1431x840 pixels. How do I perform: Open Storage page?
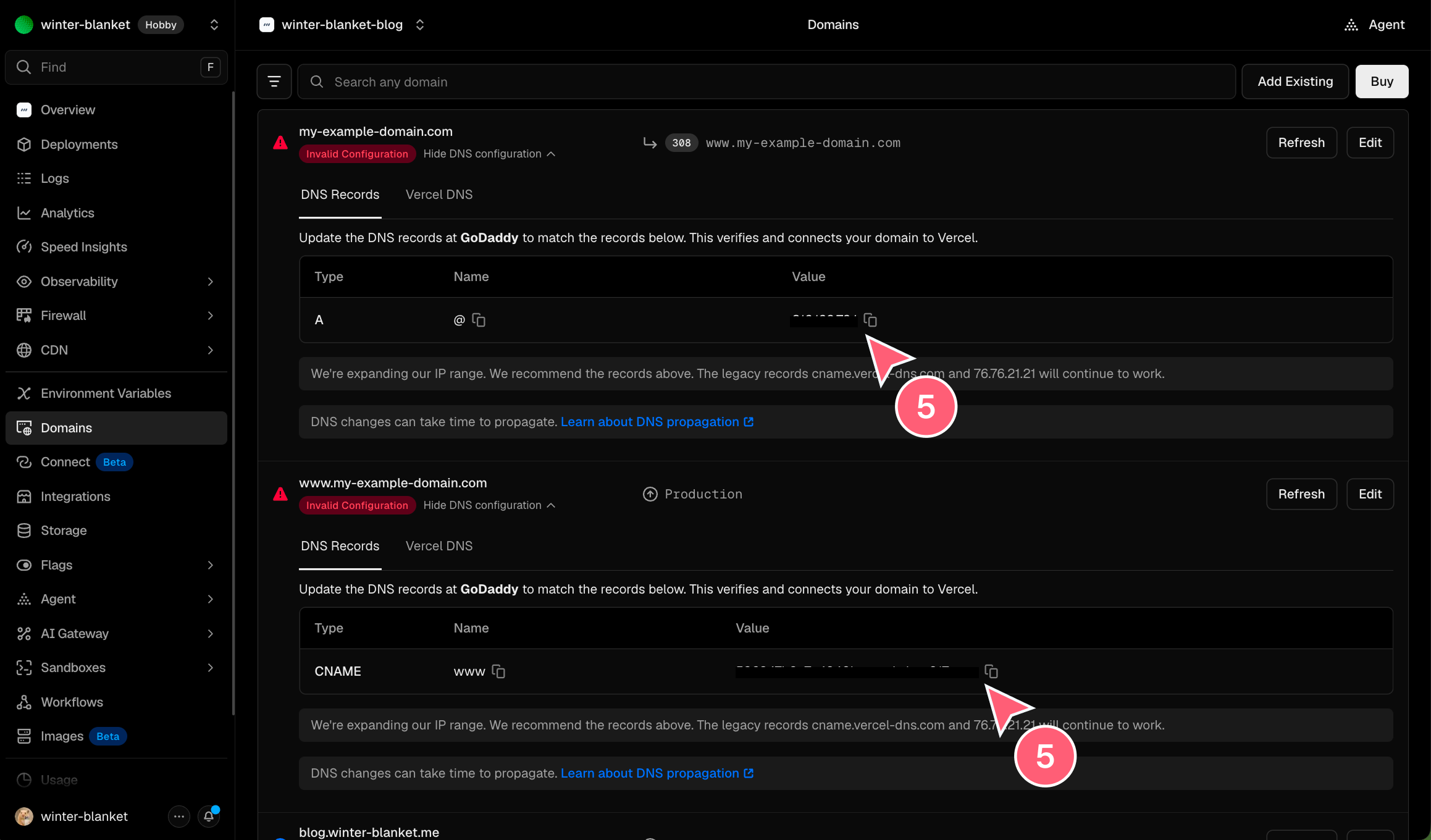[x=116, y=531]
